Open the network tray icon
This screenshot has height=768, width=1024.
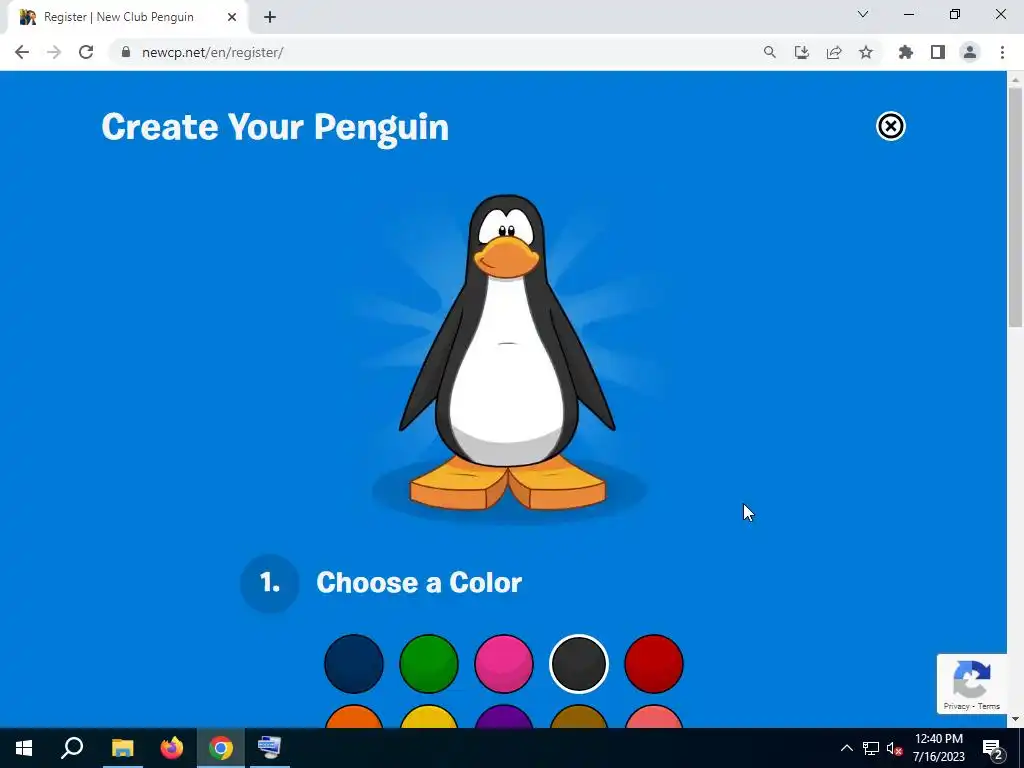pos(871,748)
